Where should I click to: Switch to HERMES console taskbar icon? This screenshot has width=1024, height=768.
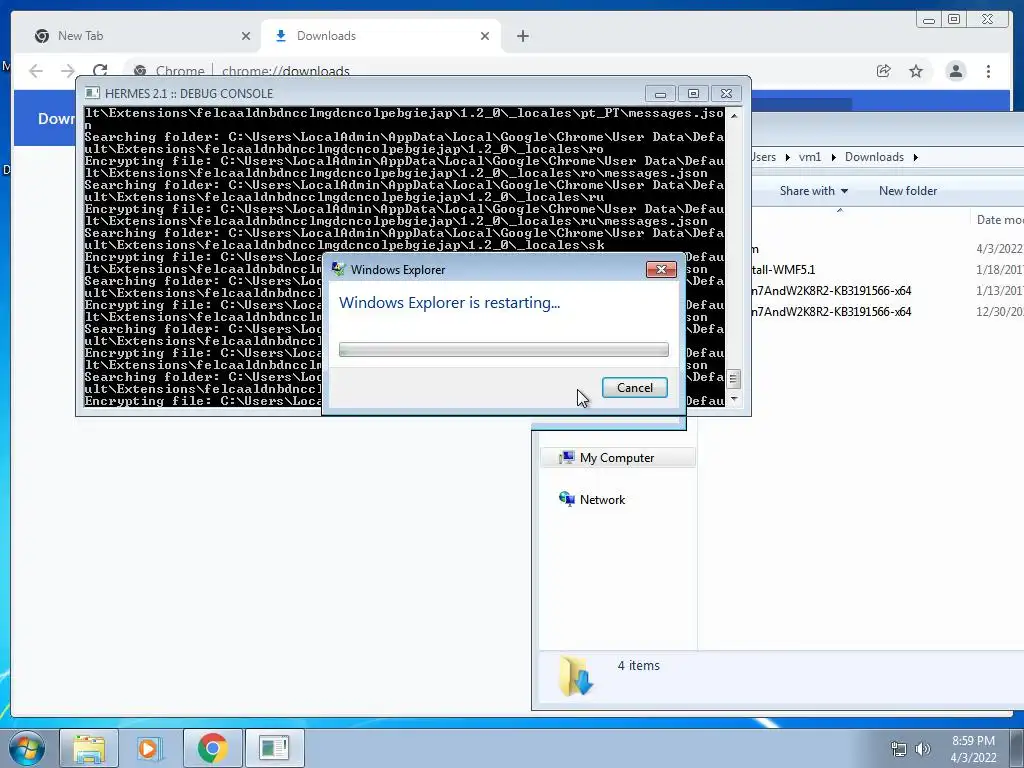[x=274, y=748]
